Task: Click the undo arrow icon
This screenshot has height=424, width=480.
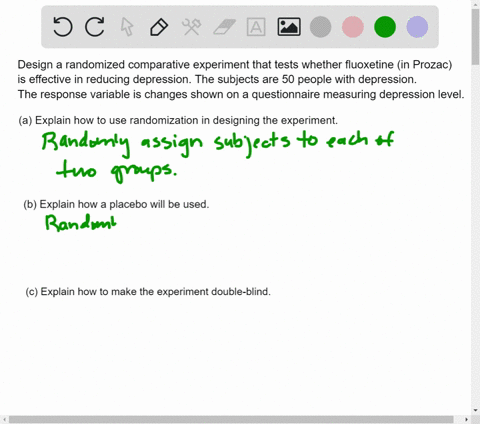Action: [x=63, y=27]
